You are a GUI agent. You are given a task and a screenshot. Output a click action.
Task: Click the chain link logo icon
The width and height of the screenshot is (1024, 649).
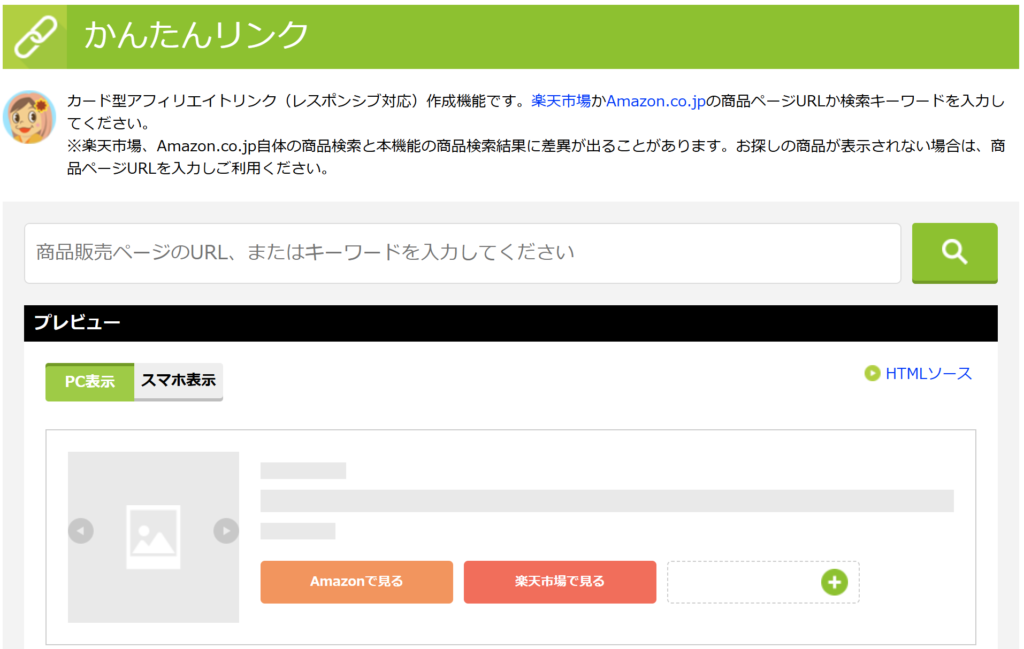pyautogui.click(x=34, y=37)
